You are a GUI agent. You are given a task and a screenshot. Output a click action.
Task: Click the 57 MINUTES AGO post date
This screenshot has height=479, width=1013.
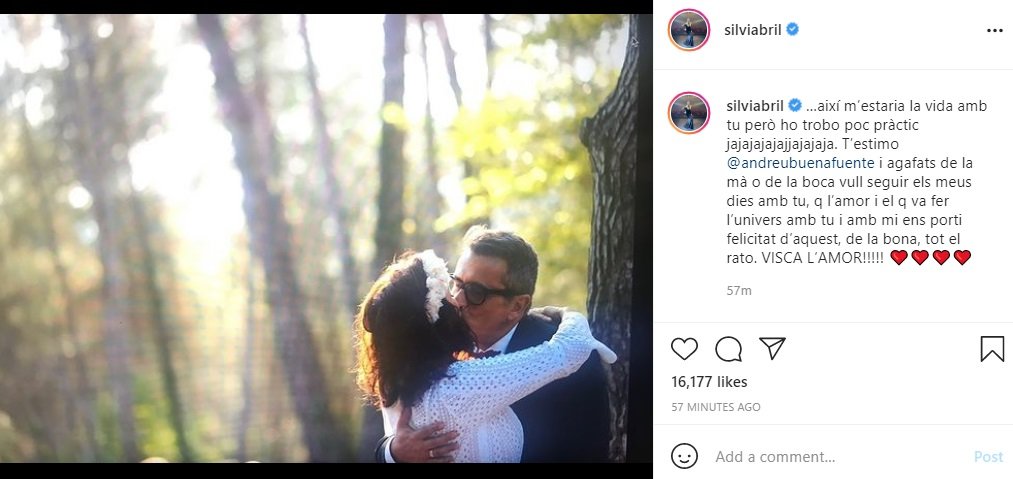tap(716, 407)
